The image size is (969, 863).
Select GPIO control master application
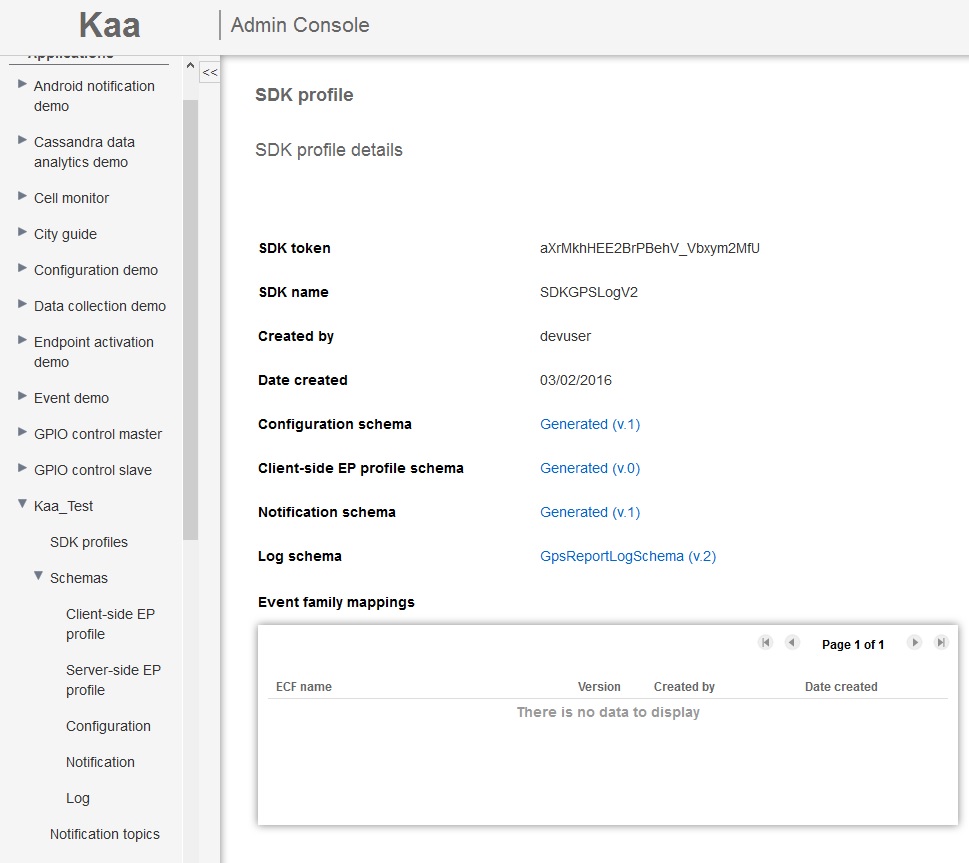(98, 434)
